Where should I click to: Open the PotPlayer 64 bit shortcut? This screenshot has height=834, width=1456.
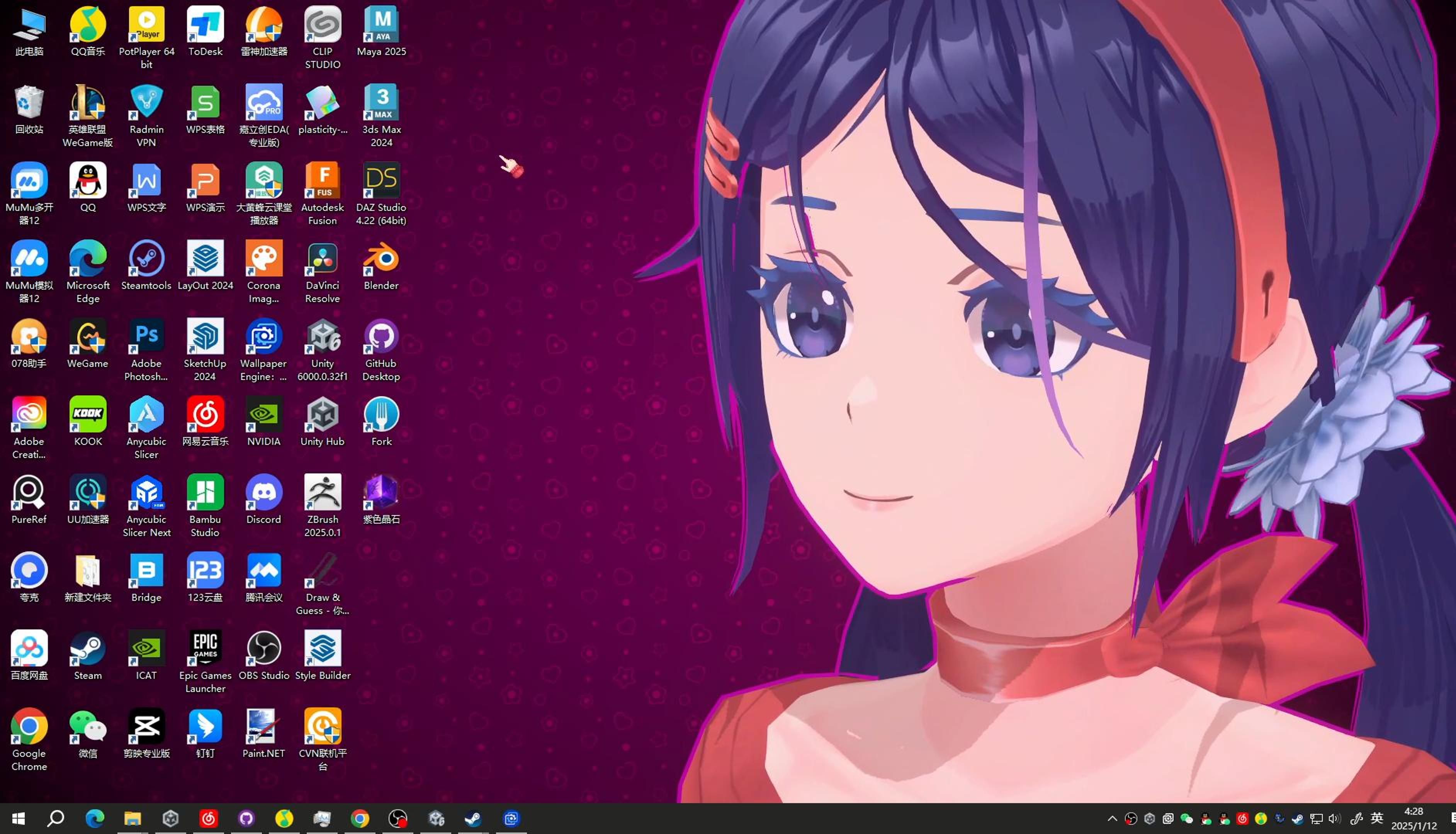[x=146, y=38]
